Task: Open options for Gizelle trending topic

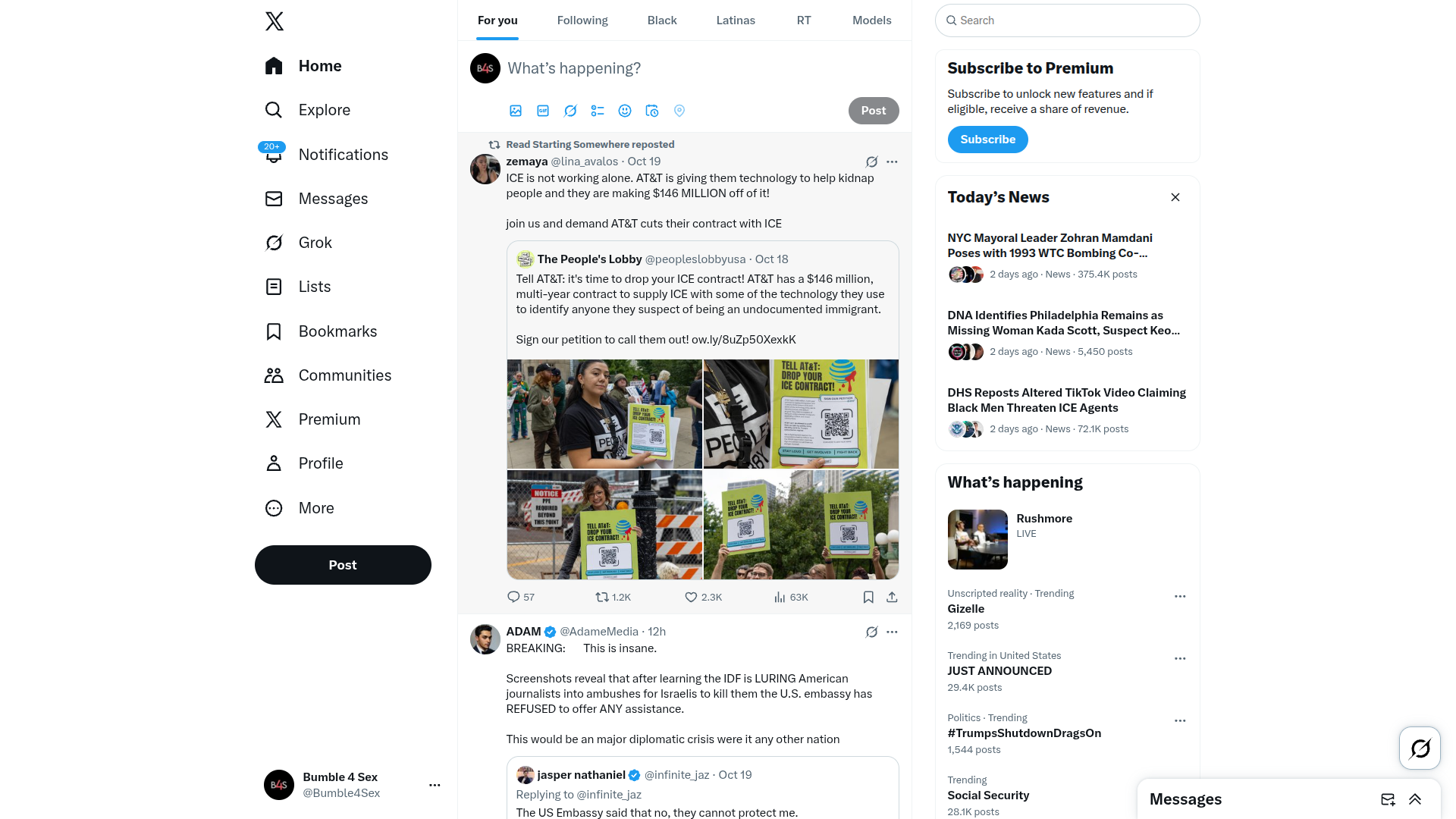Action: (x=1180, y=597)
